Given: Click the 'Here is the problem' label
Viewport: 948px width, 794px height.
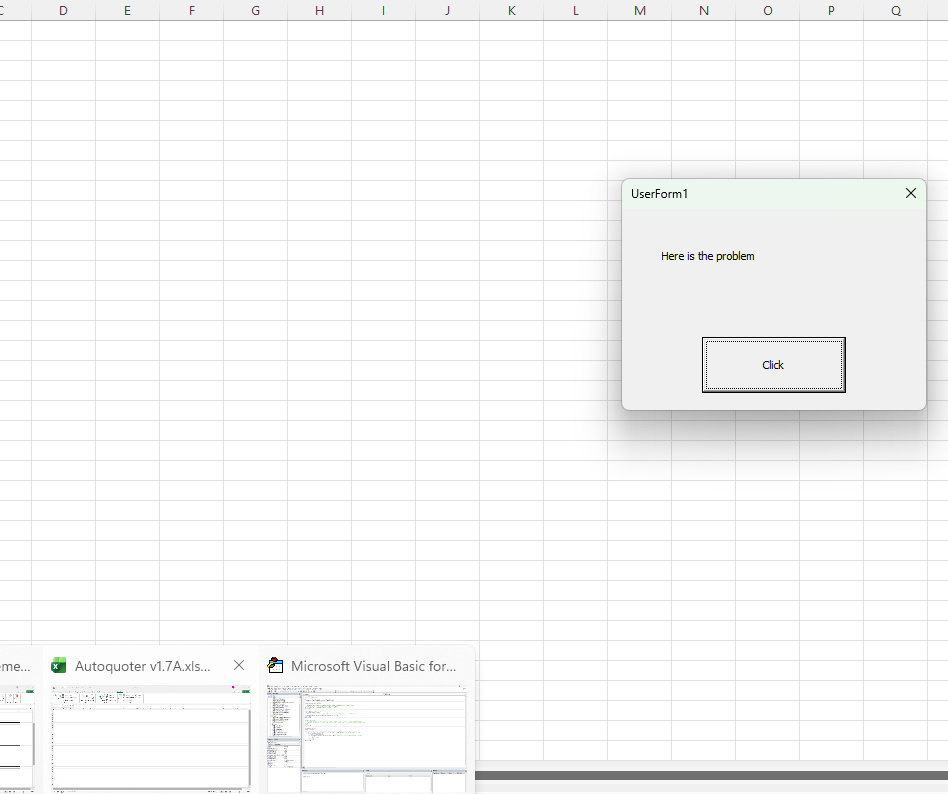Looking at the screenshot, I should pyautogui.click(x=707, y=256).
